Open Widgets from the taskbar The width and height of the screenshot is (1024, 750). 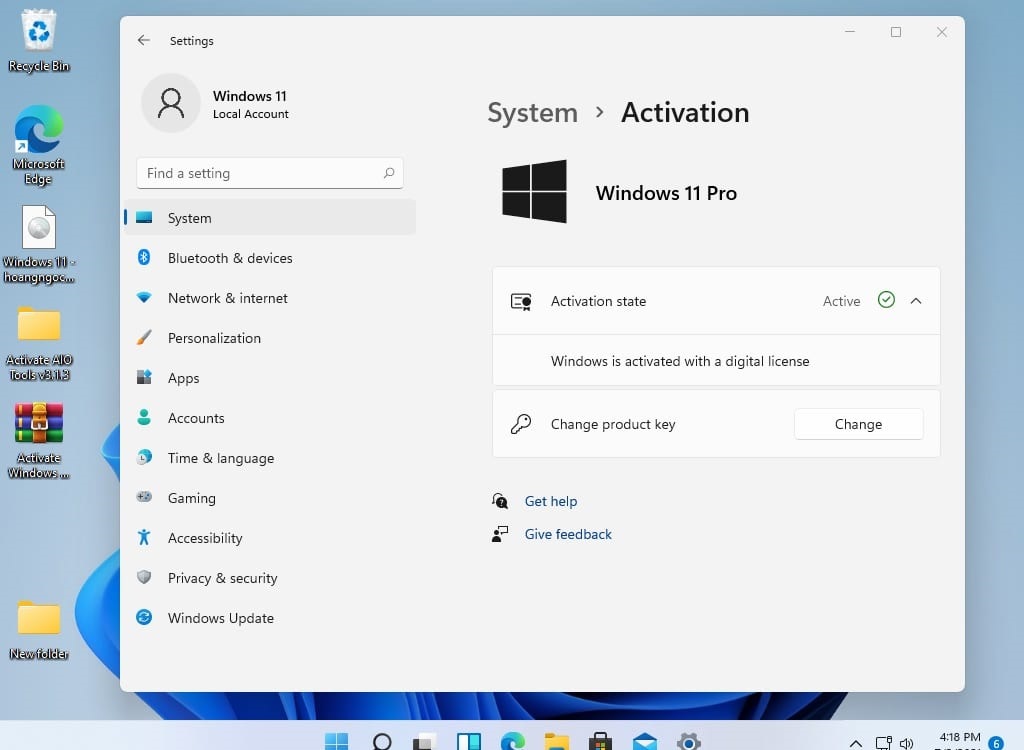pyautogui.click(x=469, y=742)
